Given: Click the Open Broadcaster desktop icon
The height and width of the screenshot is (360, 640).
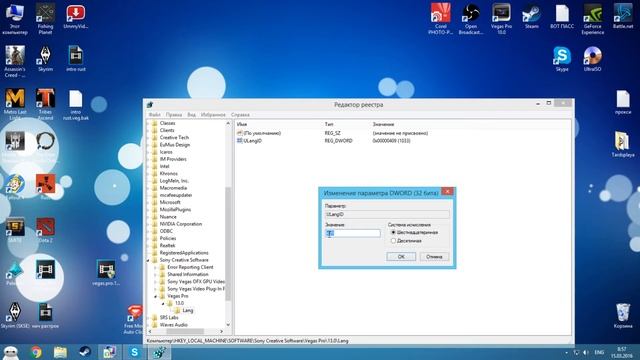Looking at the screenshot, I should pos(471,19).
